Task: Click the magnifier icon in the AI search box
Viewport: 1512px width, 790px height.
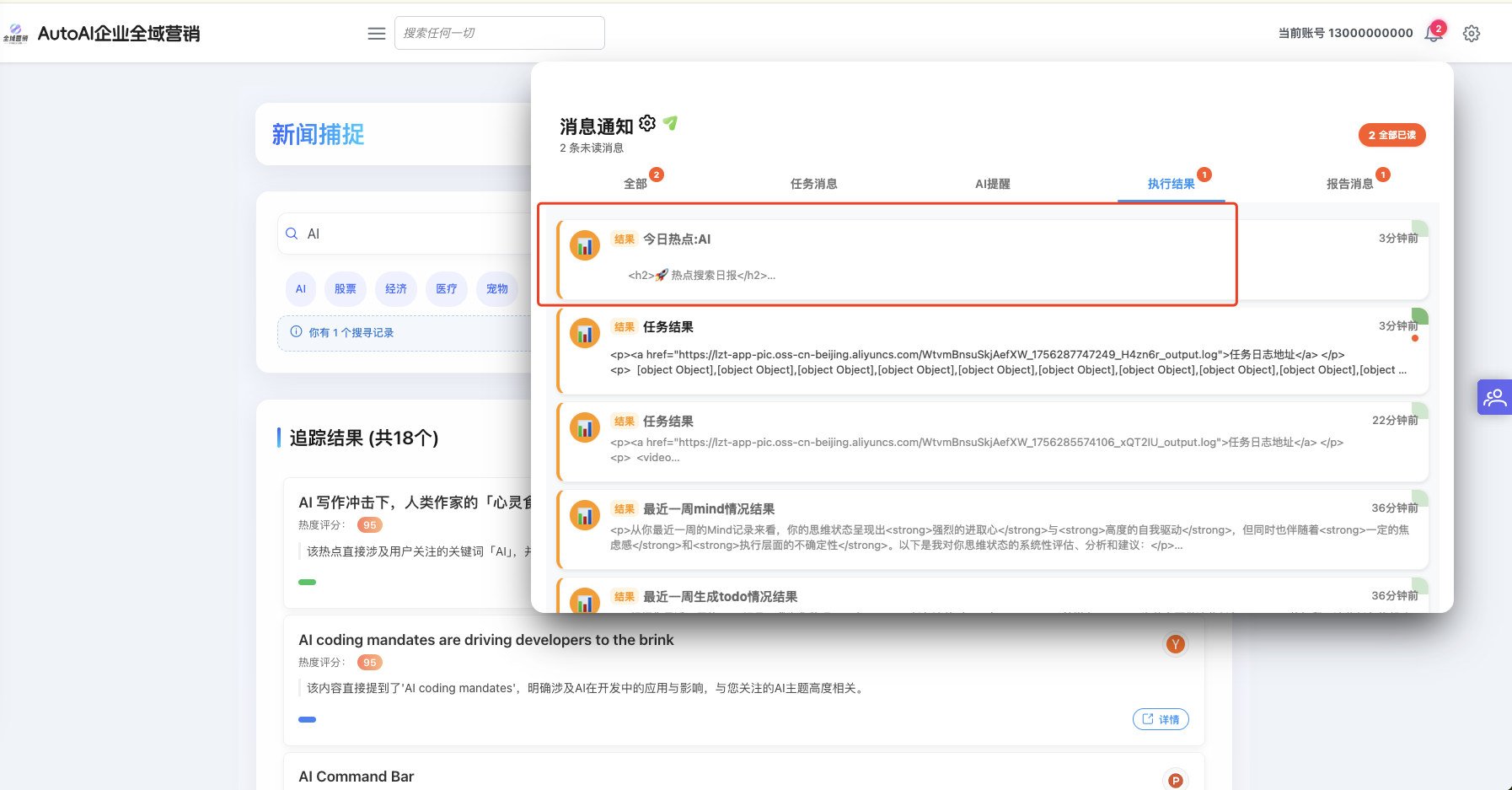Action: click(x=292, y=234)
